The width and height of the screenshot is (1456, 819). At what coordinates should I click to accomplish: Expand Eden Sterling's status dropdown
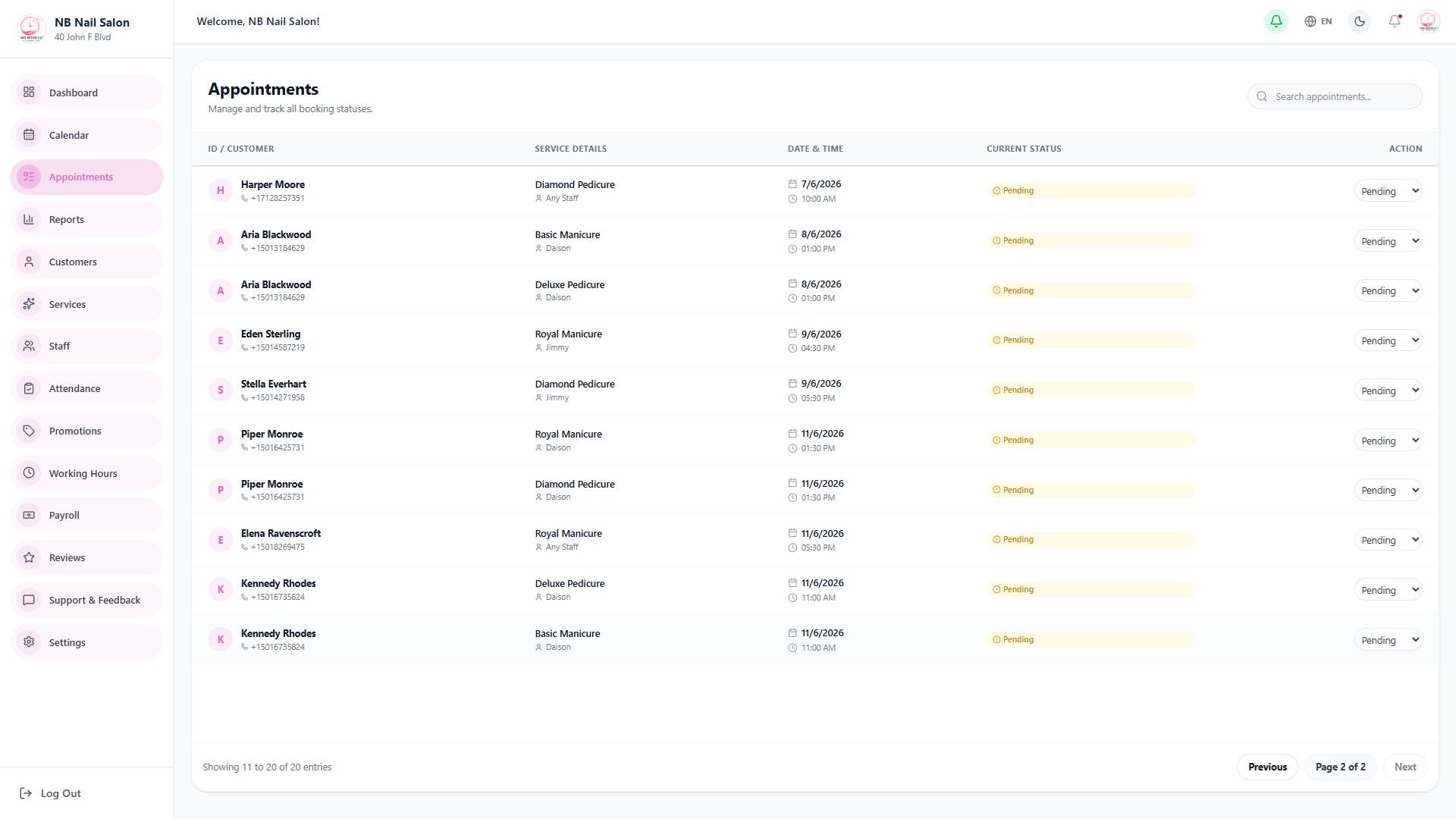pos(1388,340)
